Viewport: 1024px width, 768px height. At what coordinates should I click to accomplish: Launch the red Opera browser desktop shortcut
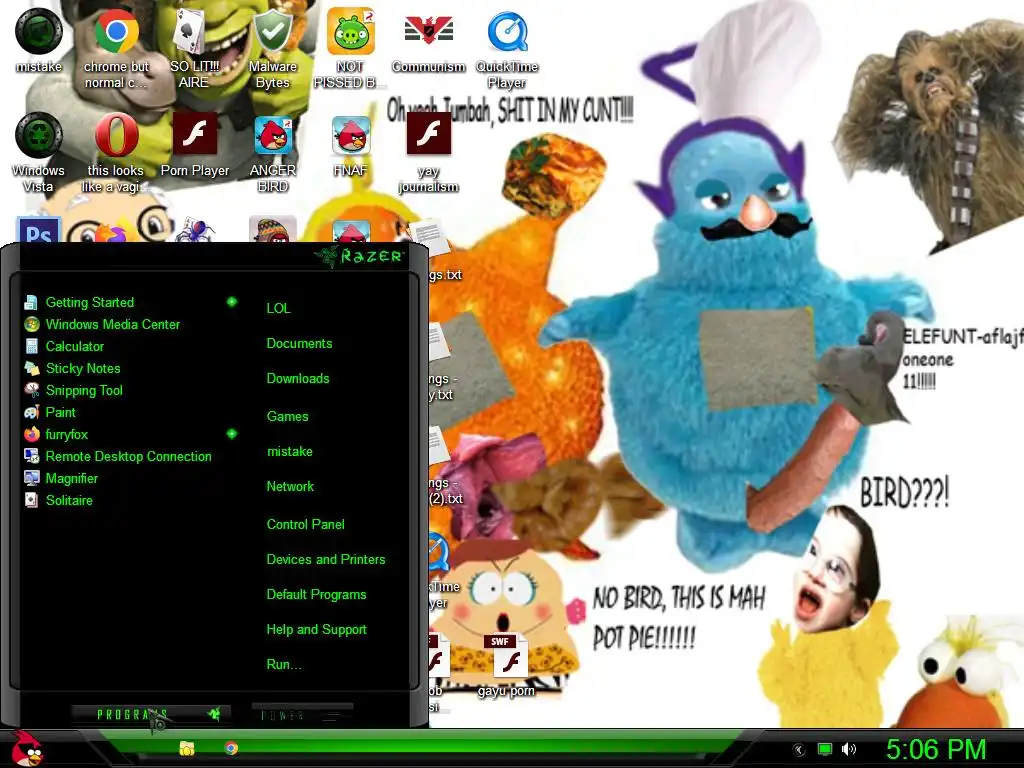pos(116,153)
